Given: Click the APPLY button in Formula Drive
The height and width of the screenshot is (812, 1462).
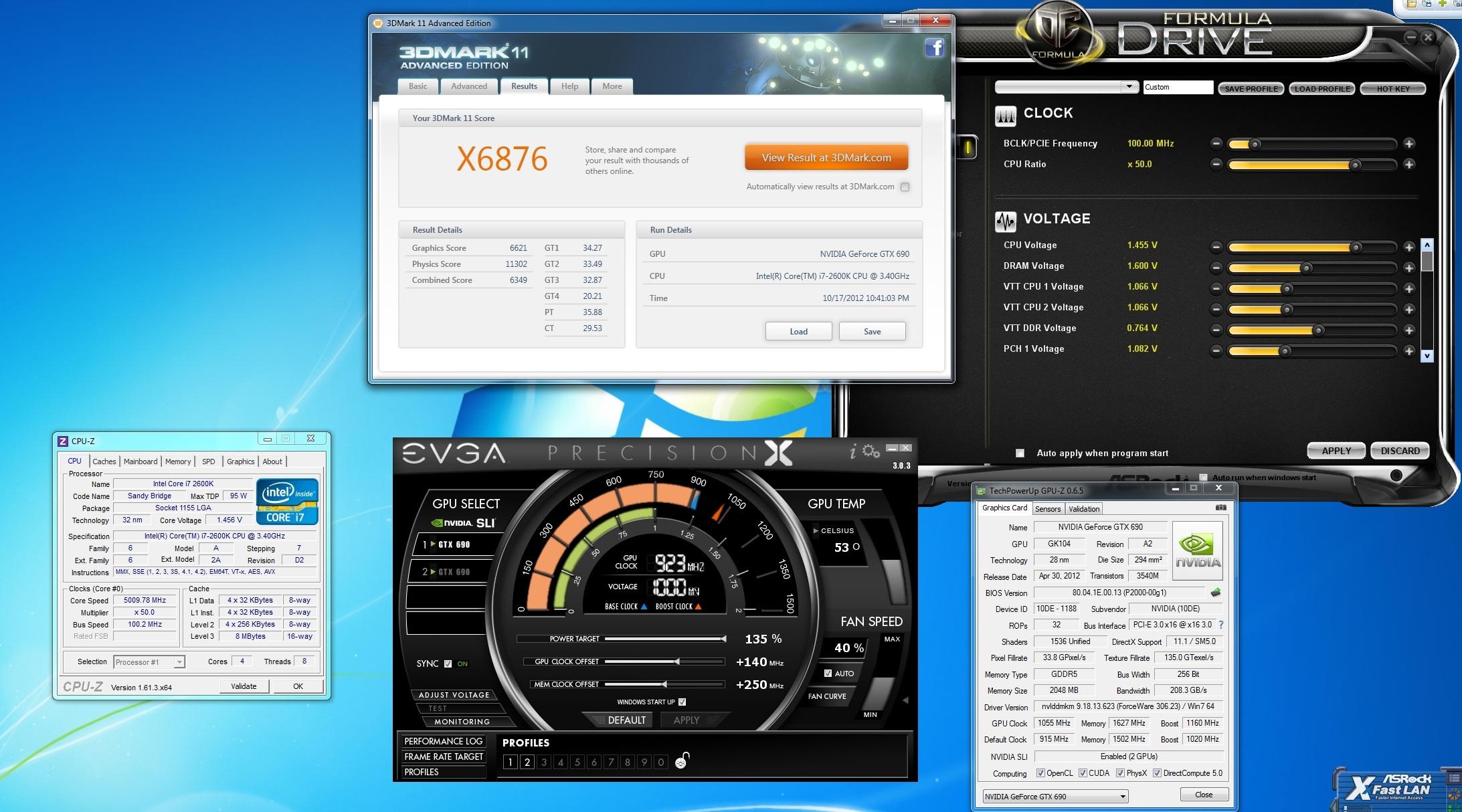Looking at the screenshot, I should pyautogui.click(x=1336, y=451).
